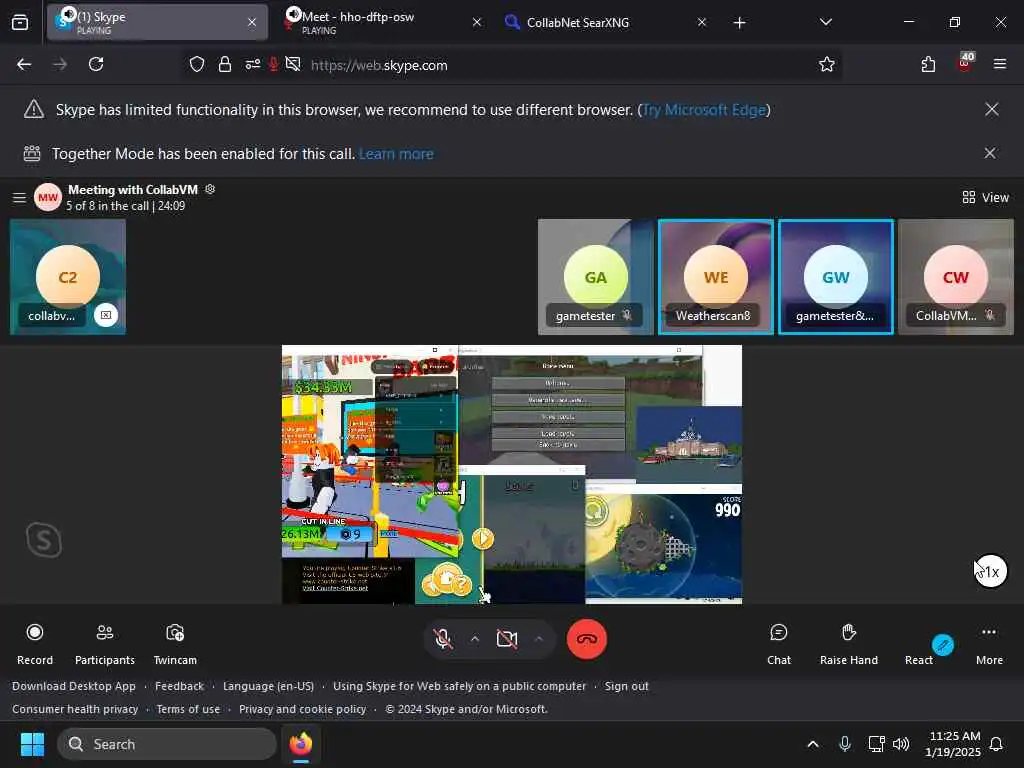Screen dimensions: 1024x768
Task: Select the CollabVM... CW participant tile
Action: 956,277
